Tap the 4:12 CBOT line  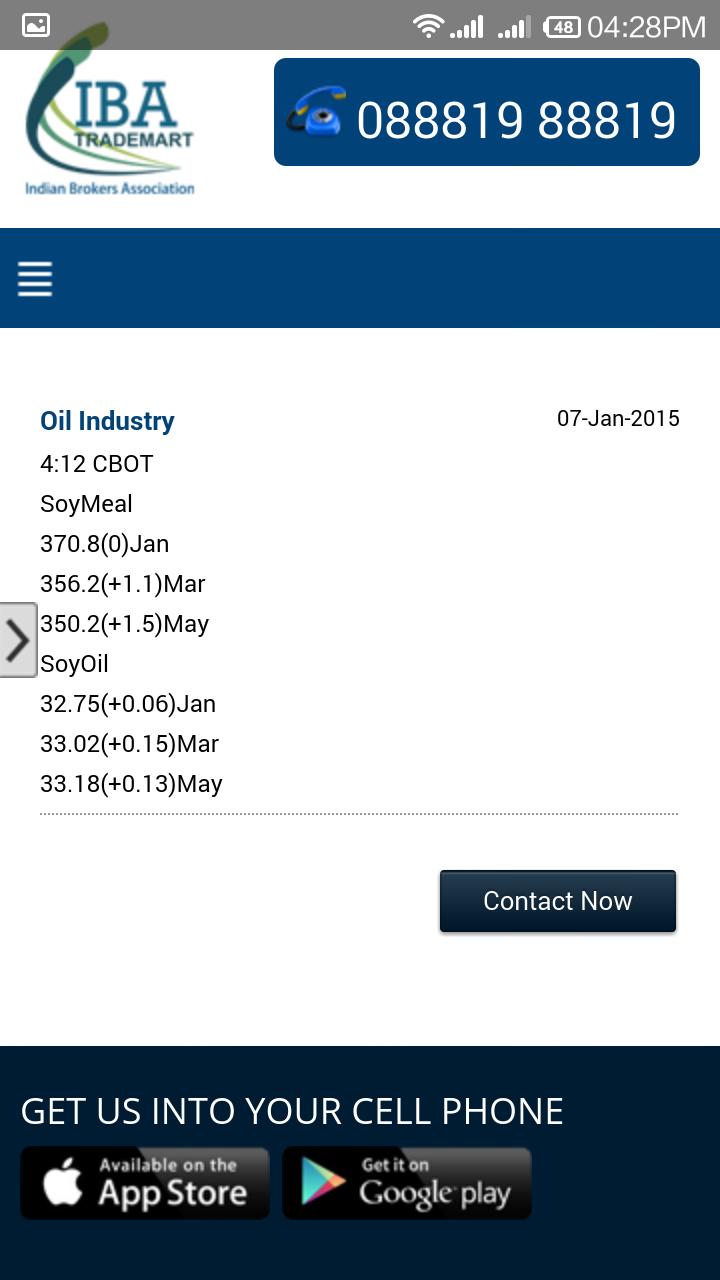click(96, 464)
